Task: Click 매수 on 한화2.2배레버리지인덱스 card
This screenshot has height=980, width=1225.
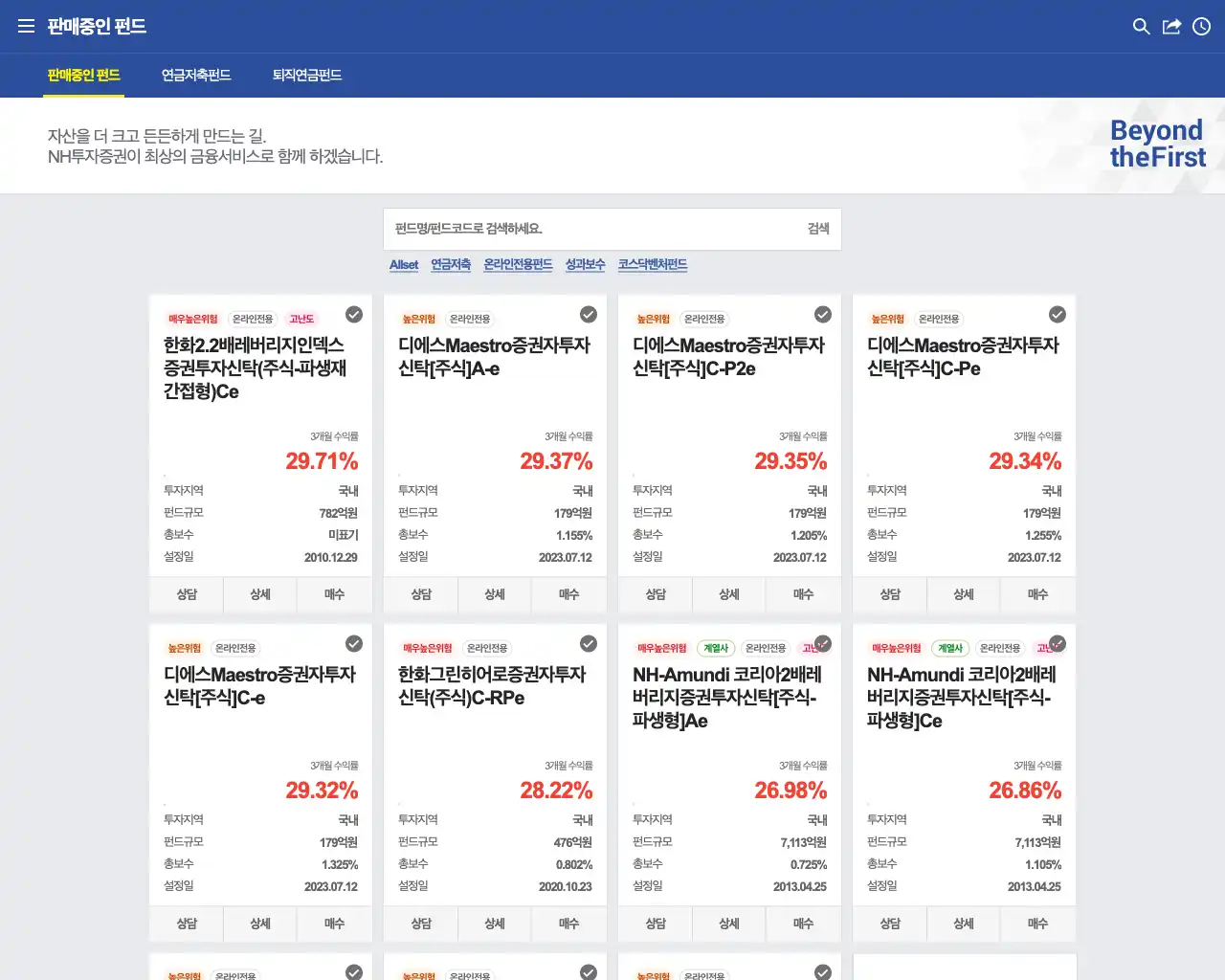Action: (334, 594)
